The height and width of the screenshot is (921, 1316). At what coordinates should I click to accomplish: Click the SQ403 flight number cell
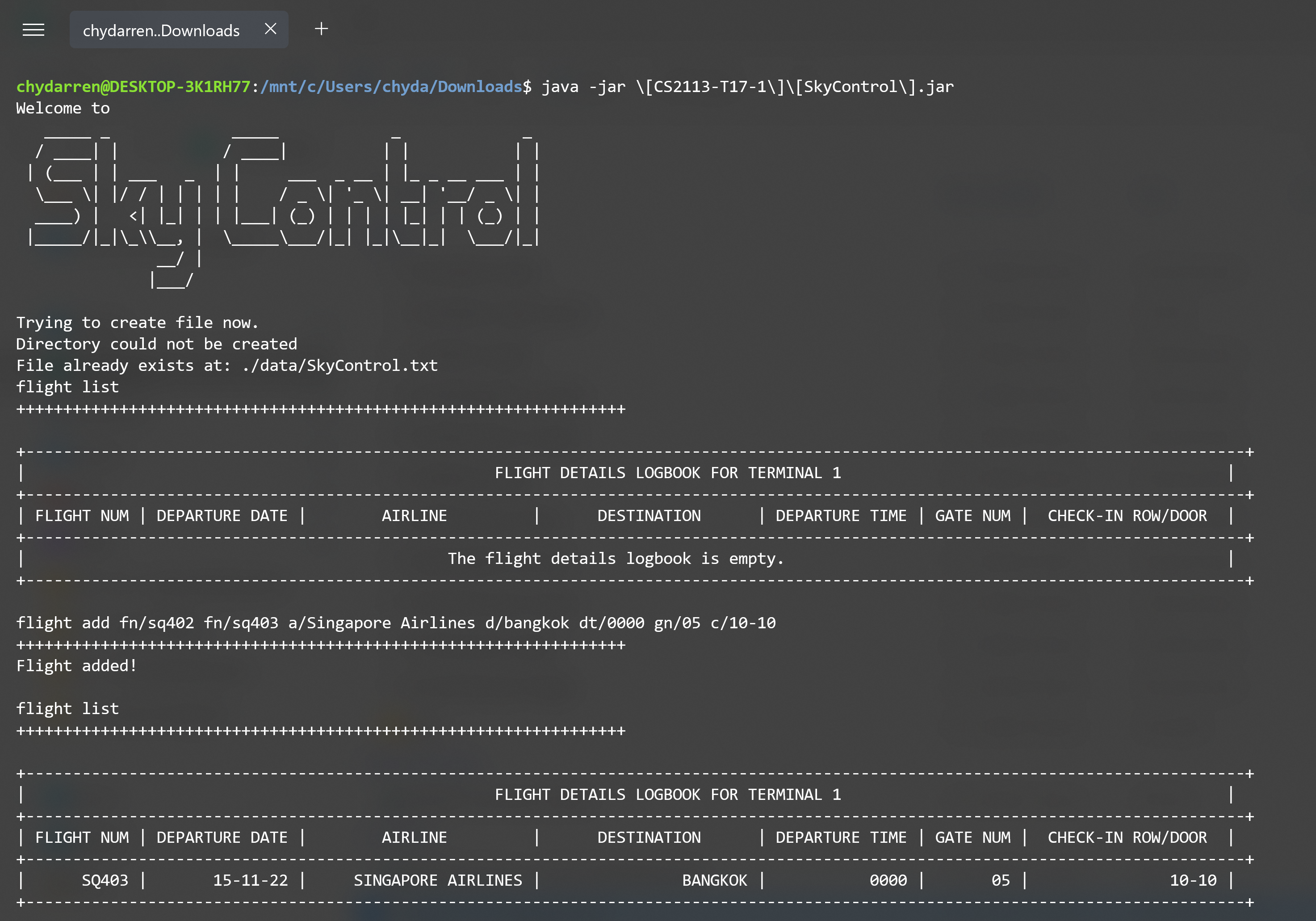click(x=105, y=880)
